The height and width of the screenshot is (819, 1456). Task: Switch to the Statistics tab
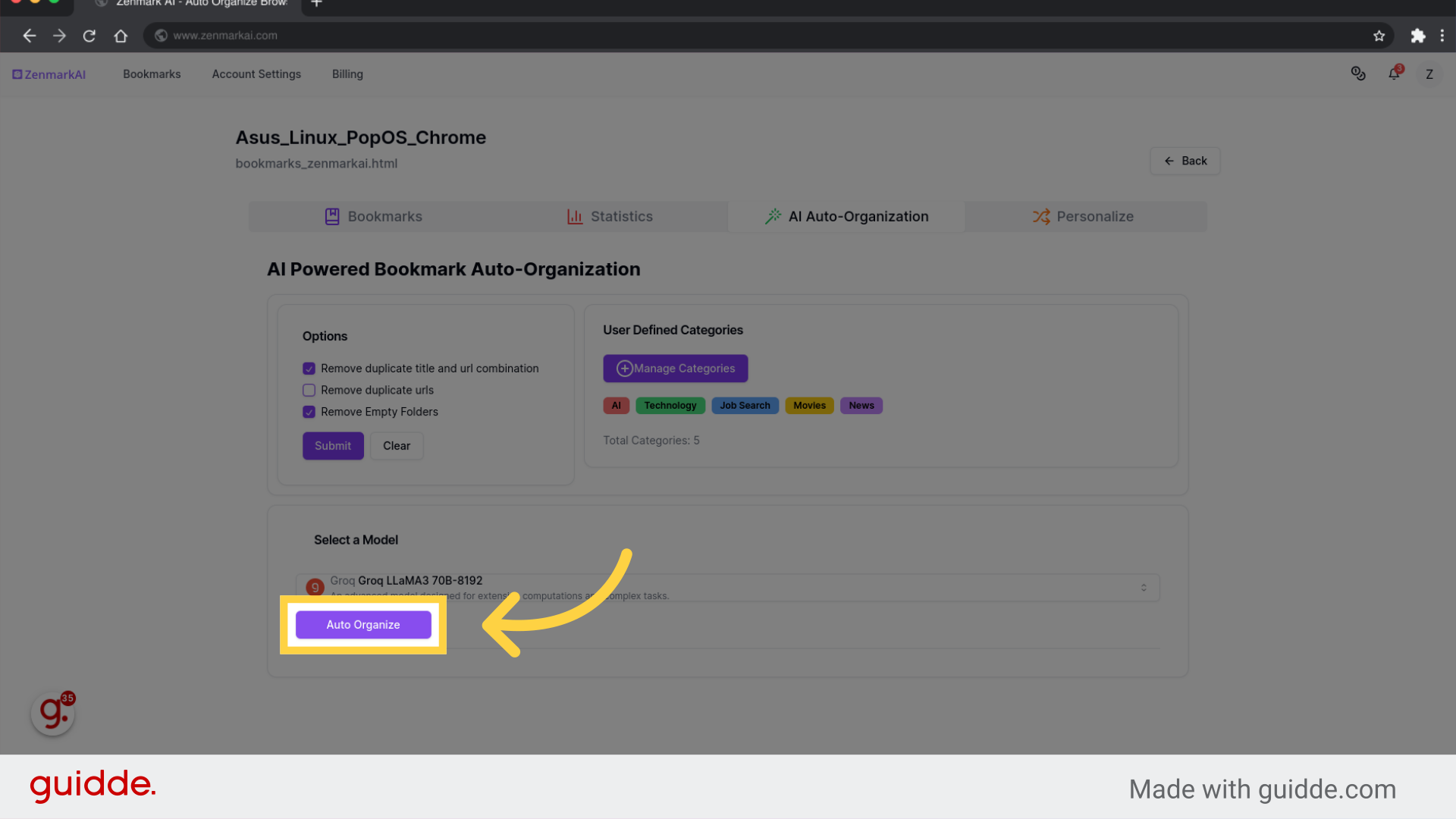[x=610, y=217]
